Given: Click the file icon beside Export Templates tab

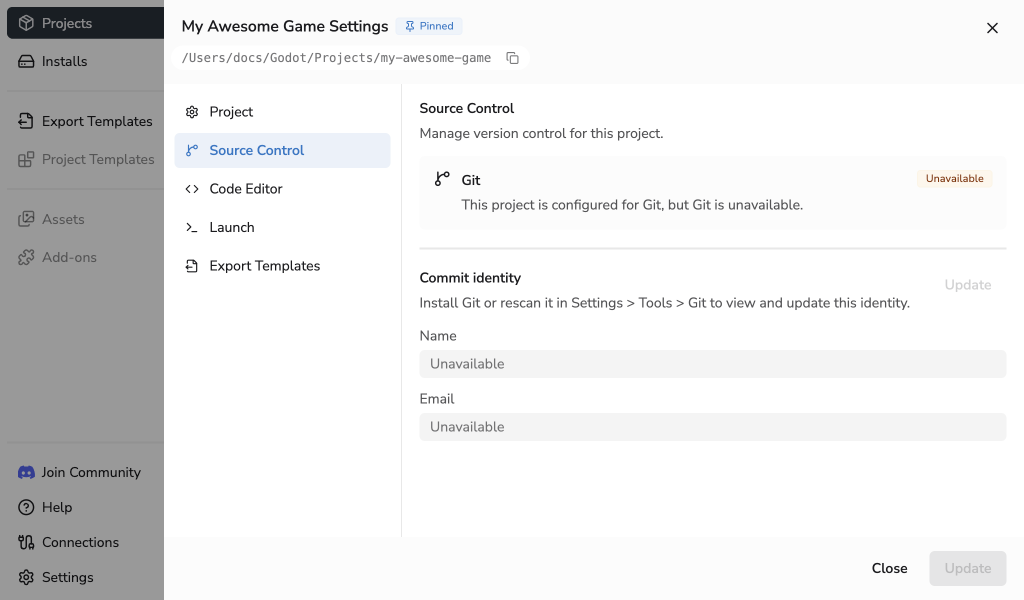Looking at the screenshot, I should click(x=192, y=266).
